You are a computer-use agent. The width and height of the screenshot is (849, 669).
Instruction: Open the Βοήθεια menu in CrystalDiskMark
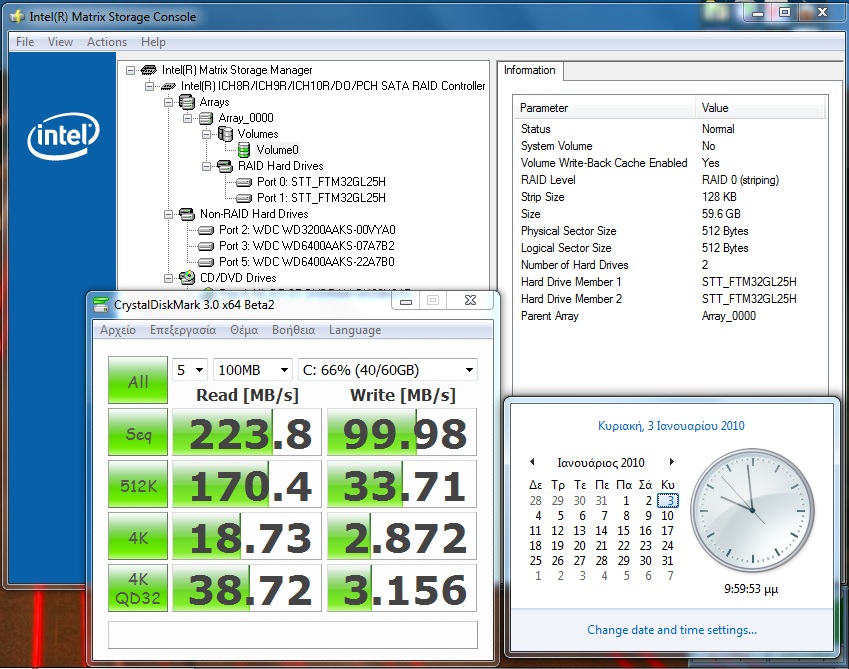[x=293, y=330]
